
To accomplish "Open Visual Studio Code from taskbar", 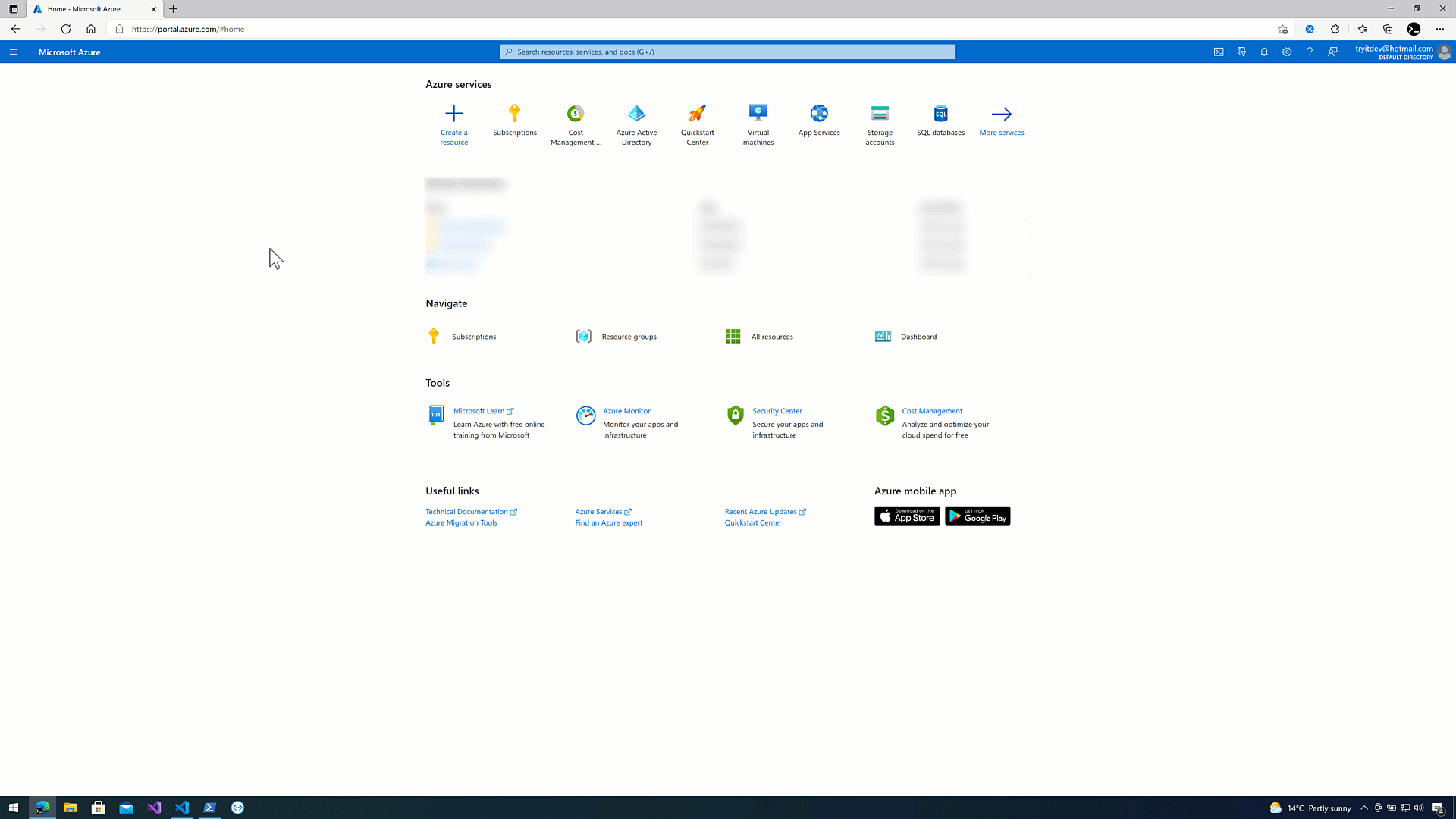I will (182, 808).
